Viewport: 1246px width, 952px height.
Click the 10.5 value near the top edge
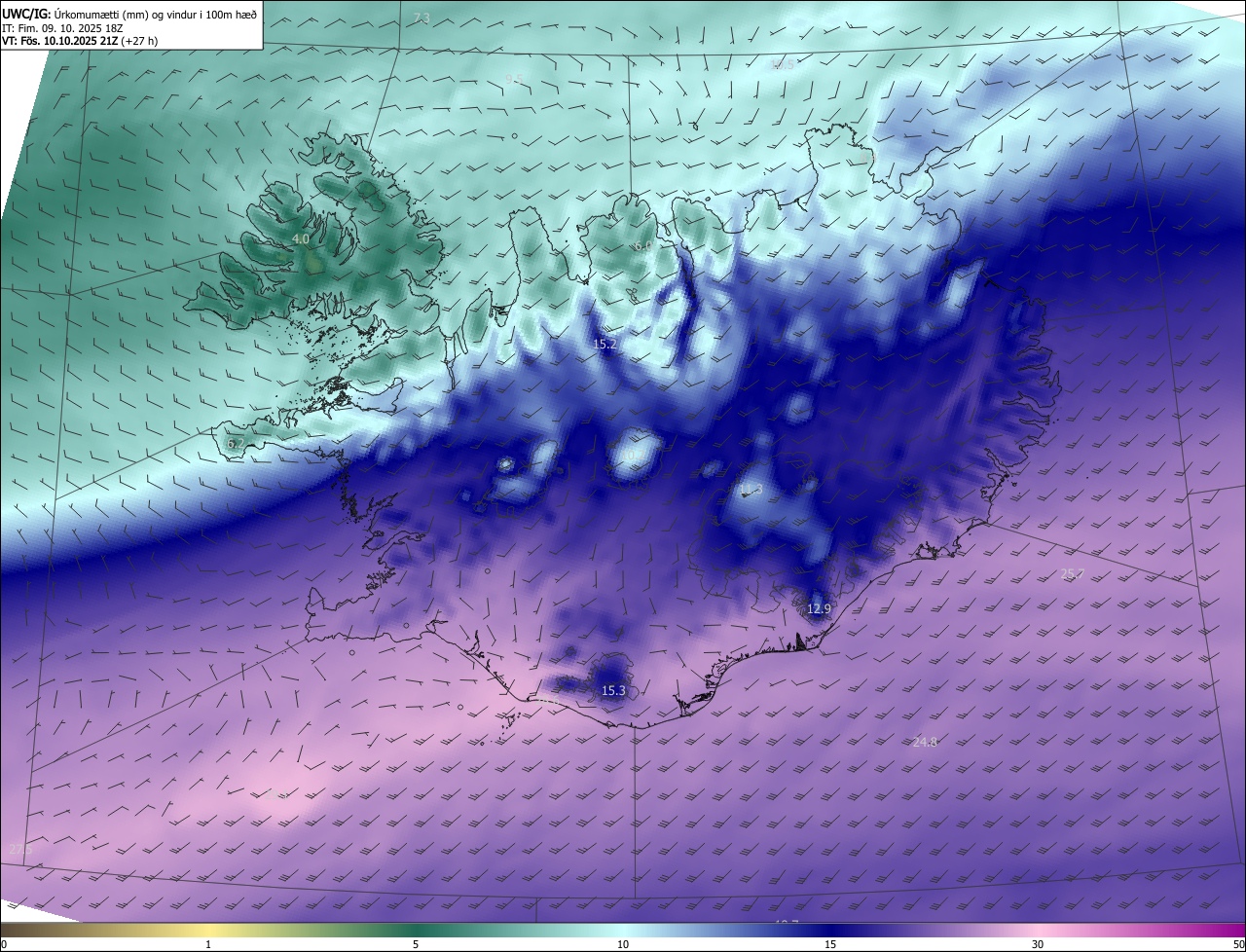782,64
